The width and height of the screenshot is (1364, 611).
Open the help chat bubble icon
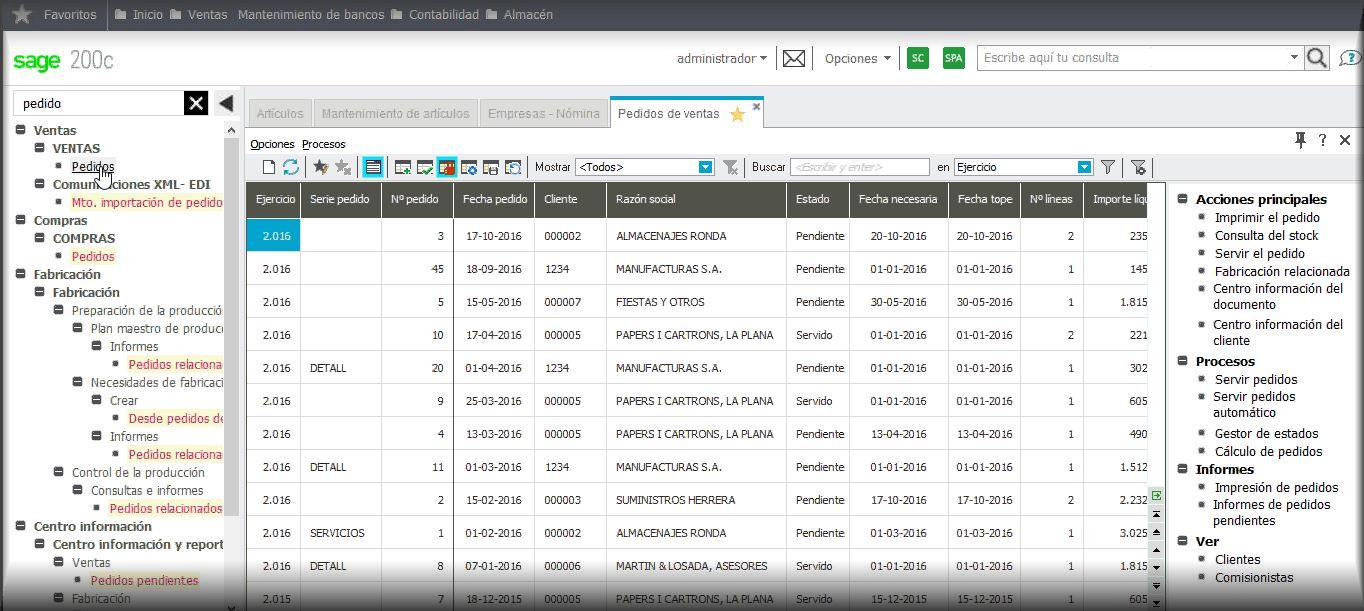(x=1350, y=58)
